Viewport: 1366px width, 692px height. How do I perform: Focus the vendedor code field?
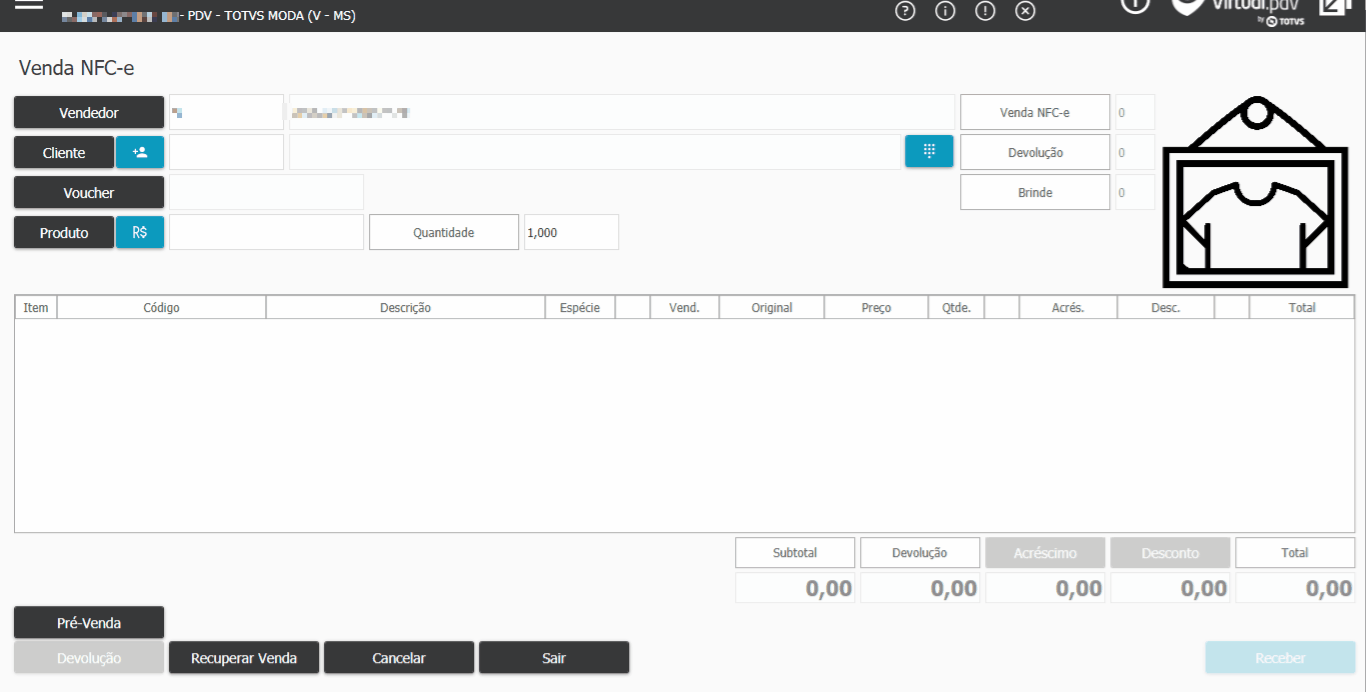(x=226, y=112)
